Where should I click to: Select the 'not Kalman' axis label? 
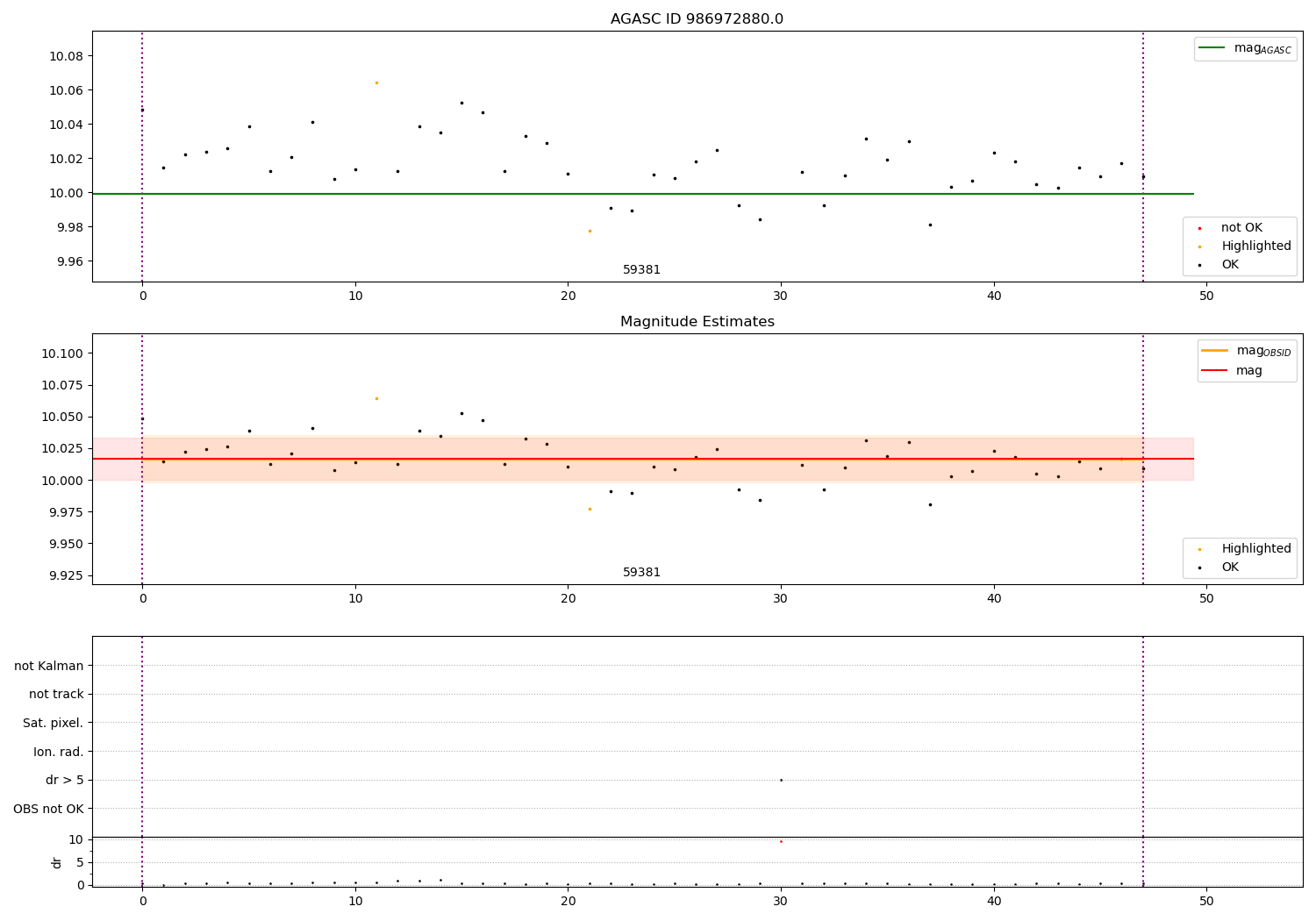point(49,666)
